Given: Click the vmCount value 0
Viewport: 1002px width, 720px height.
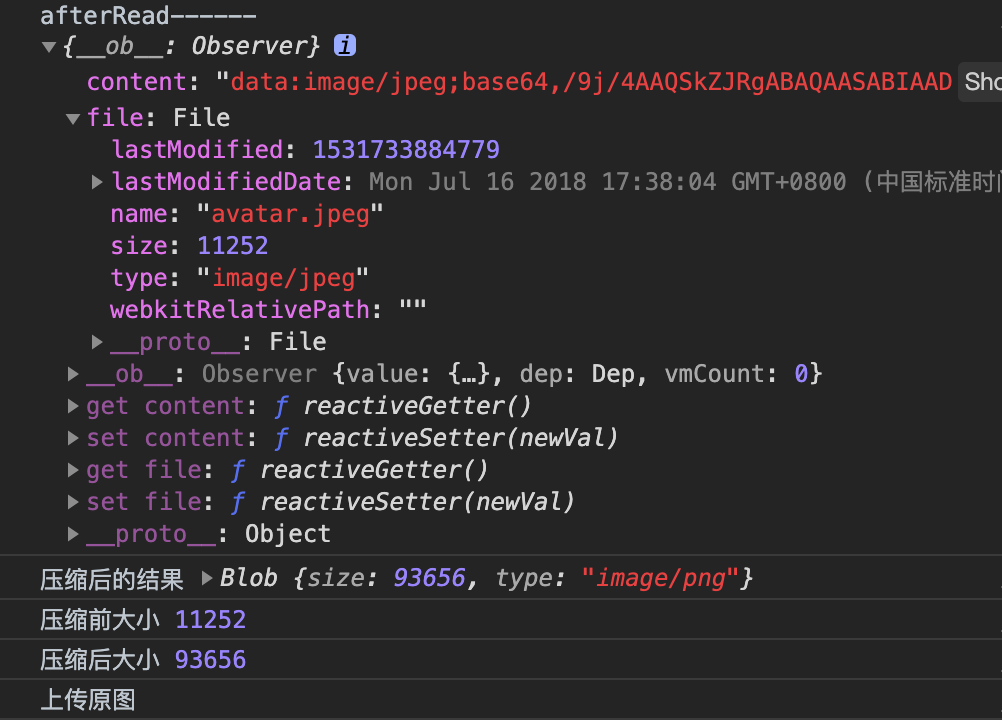Looking at the screenshot, I should click(801, 374).
